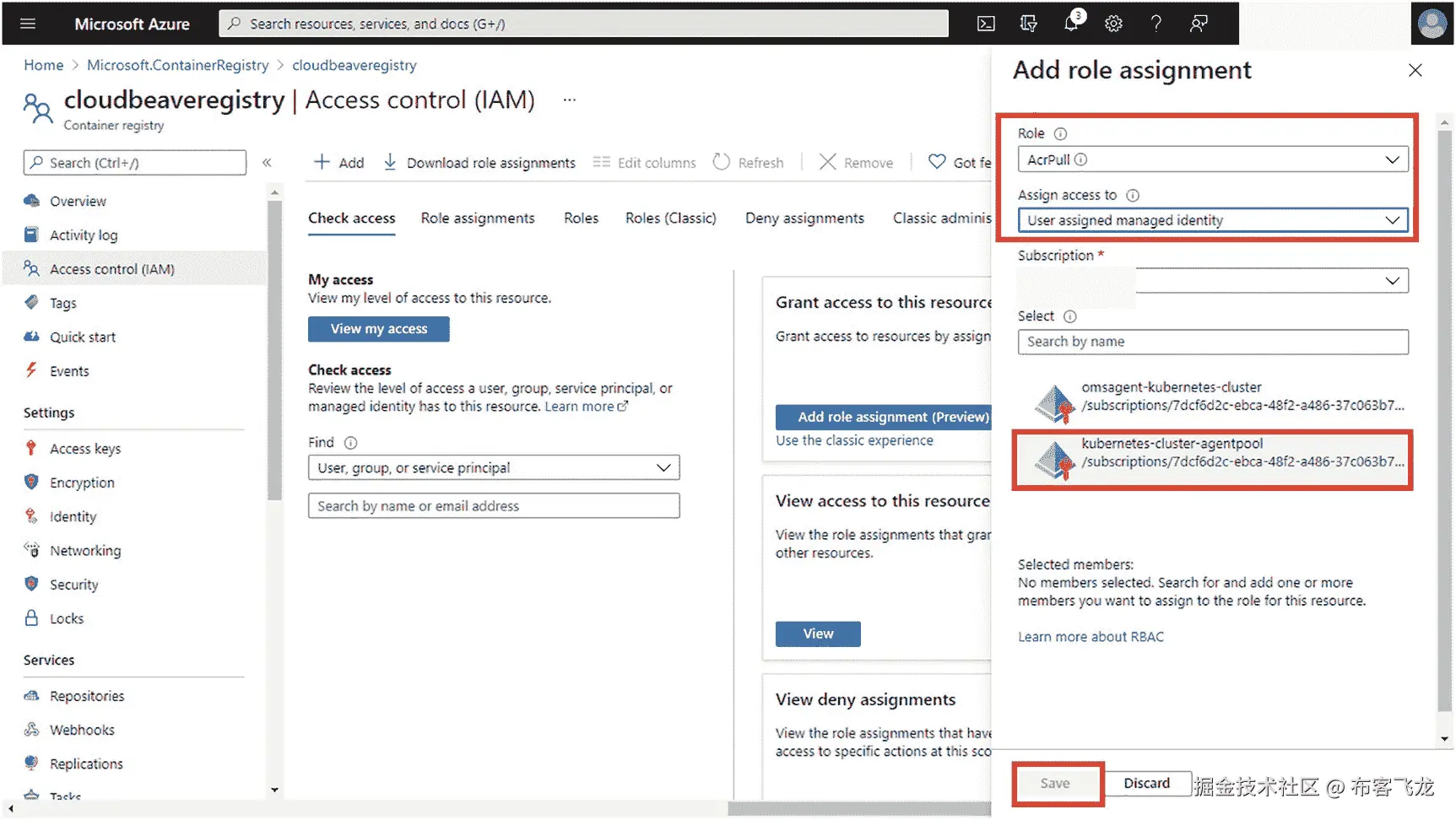Open Tags in the sidebar
This screenshot has width=1456, height=820.
click(62, 303)
